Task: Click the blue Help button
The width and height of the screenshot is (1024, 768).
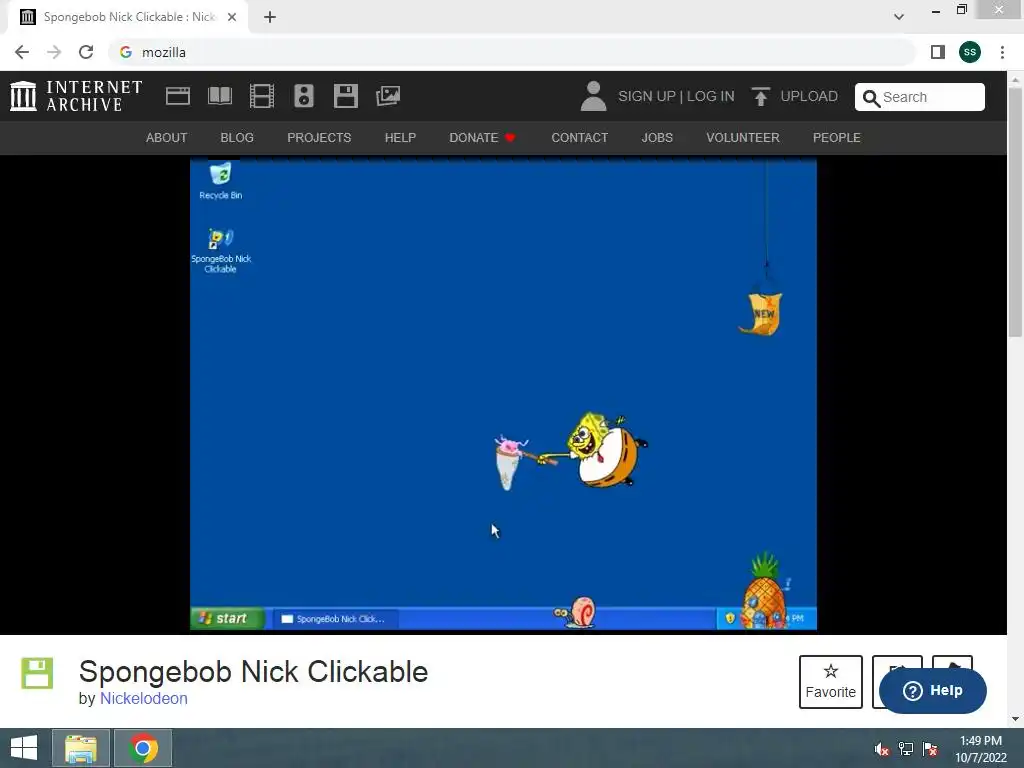Action: click(933, 690)
